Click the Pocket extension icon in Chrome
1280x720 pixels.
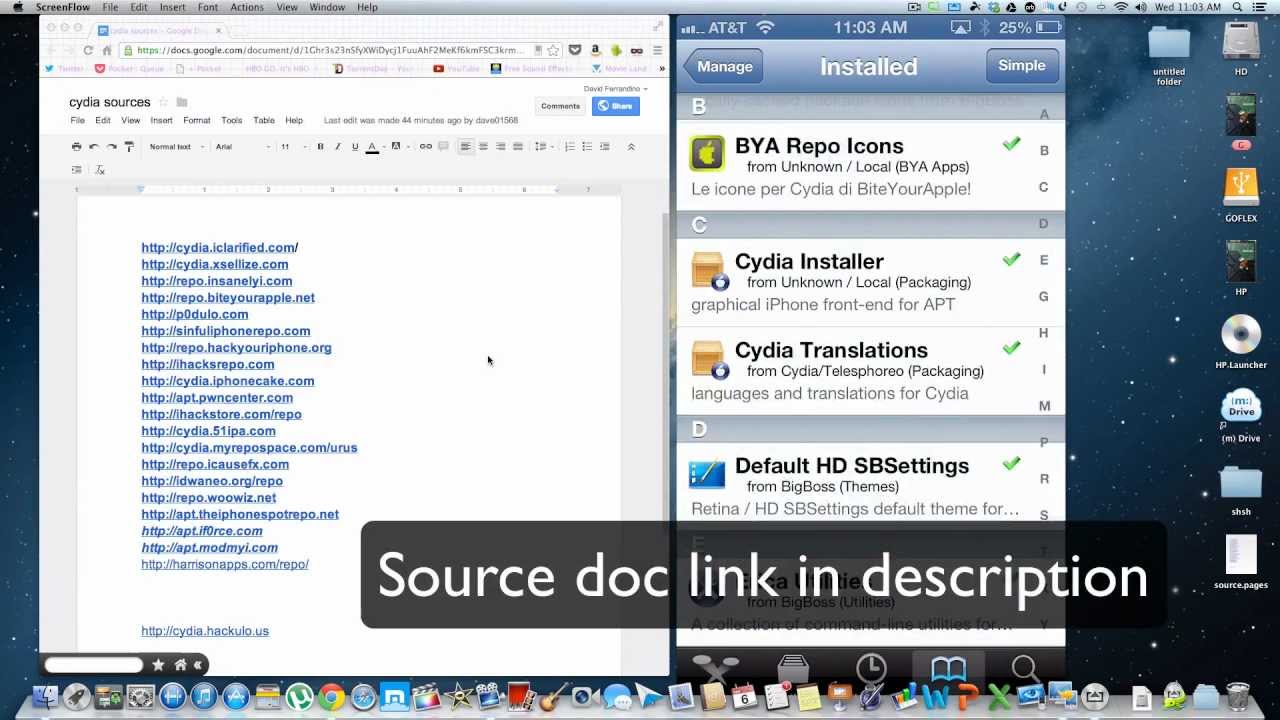click(575, 50)
